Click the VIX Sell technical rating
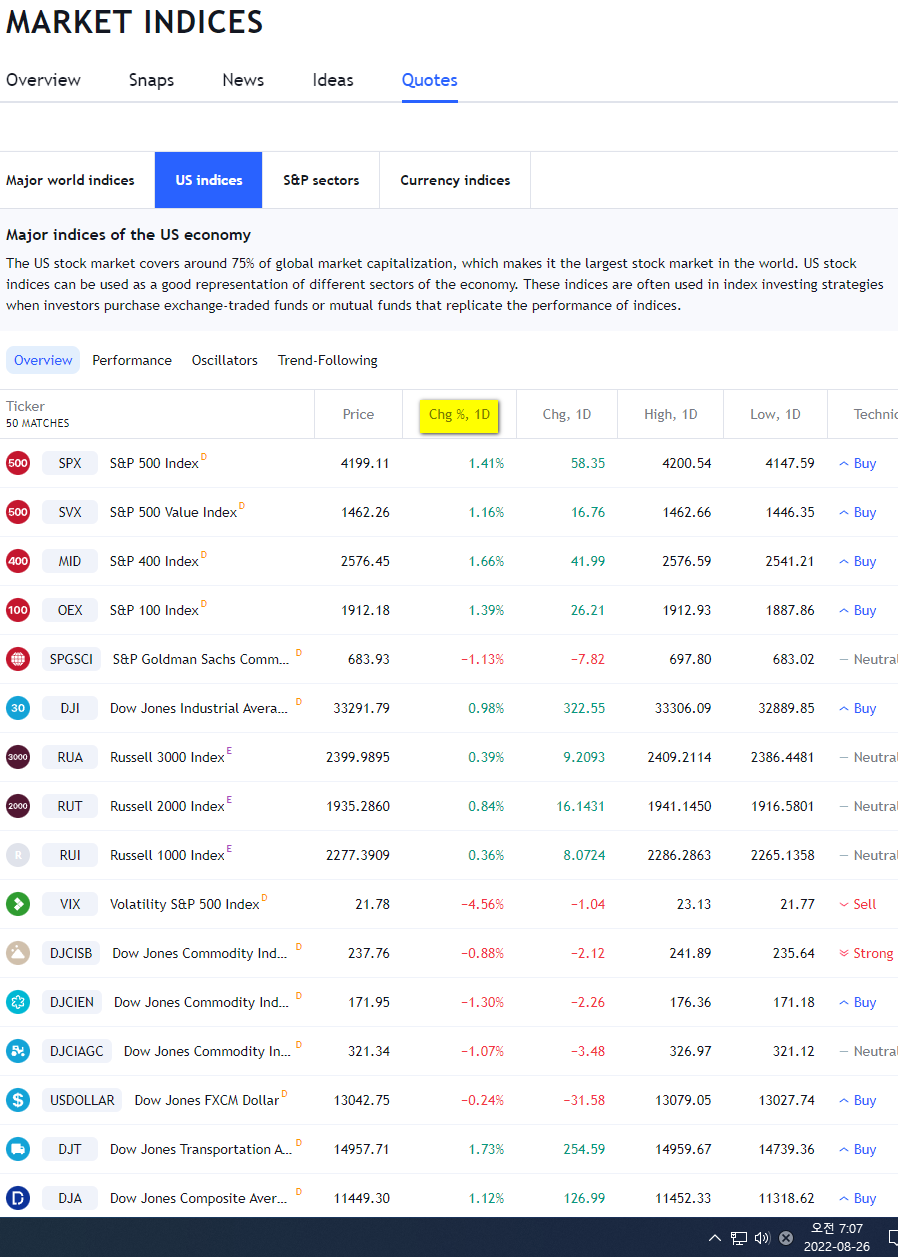The height and width of the screenshot is (1257, 898). point(858,904)
